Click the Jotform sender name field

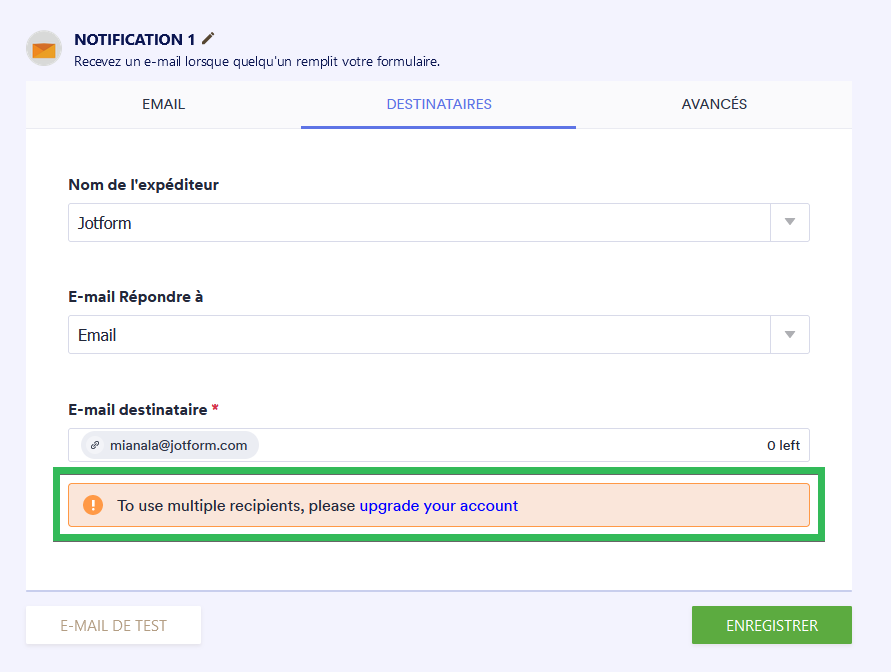(x=420, y=223)
